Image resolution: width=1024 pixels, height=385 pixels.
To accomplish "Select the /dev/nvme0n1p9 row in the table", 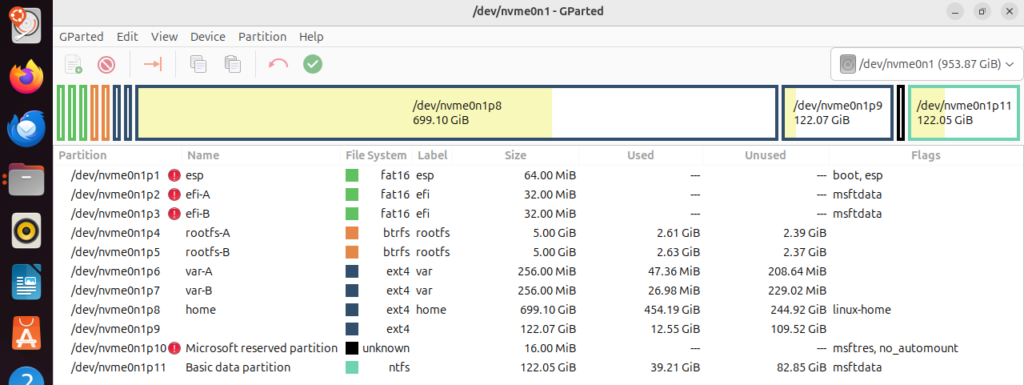I will (538, 329).
